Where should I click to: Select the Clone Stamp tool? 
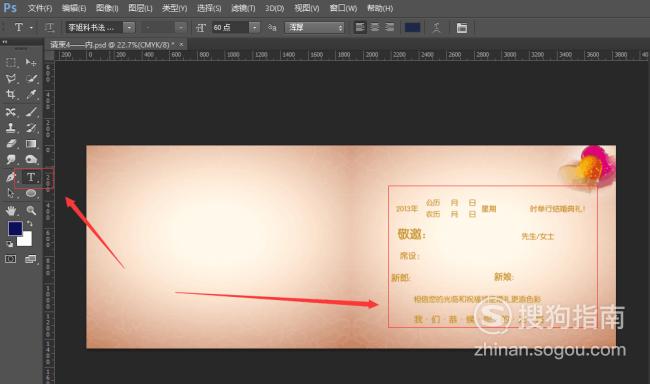point(11,128)
